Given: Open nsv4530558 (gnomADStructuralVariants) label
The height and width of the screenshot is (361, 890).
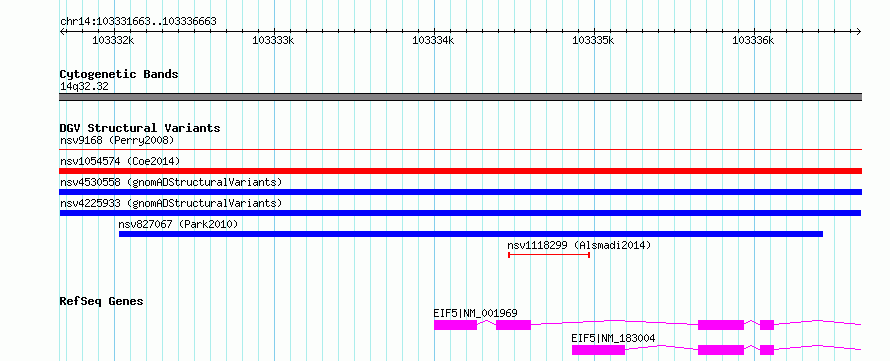Looking at the screenshot, I should [171, 182].
